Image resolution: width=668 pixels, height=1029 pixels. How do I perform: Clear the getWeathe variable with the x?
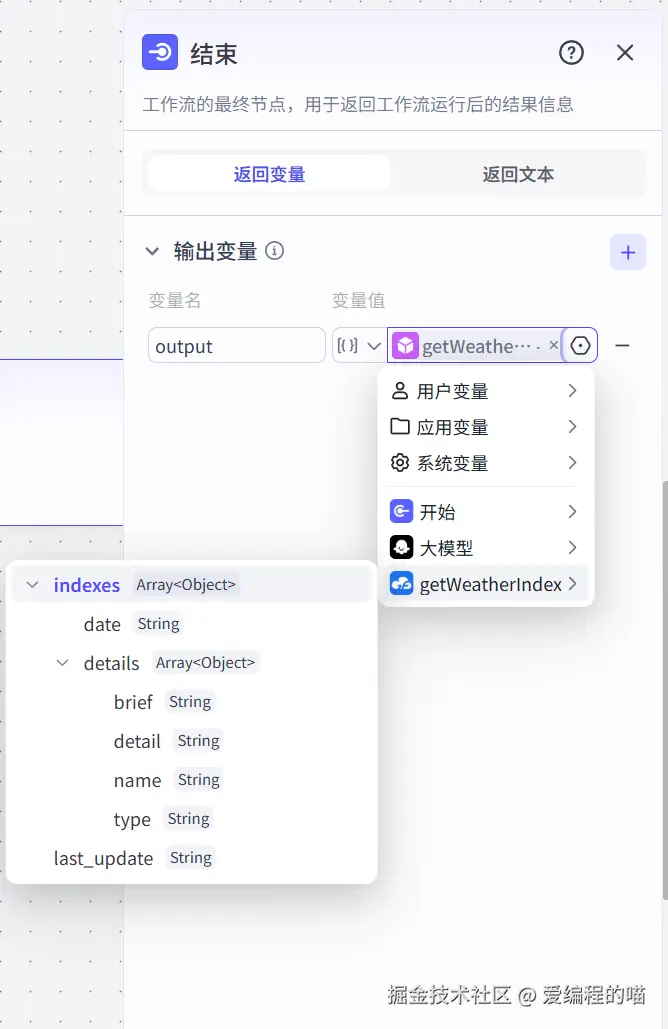click(x=554, y=345)
